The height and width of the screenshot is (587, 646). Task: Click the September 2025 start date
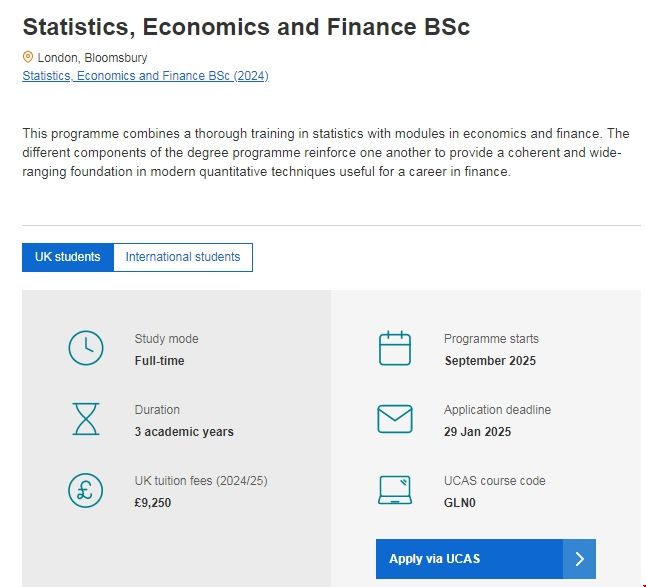coord(490,361)
